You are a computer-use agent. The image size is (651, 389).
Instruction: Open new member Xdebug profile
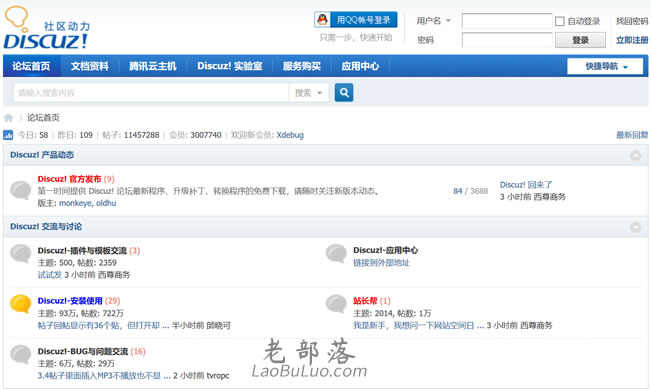tap(290, 135)
